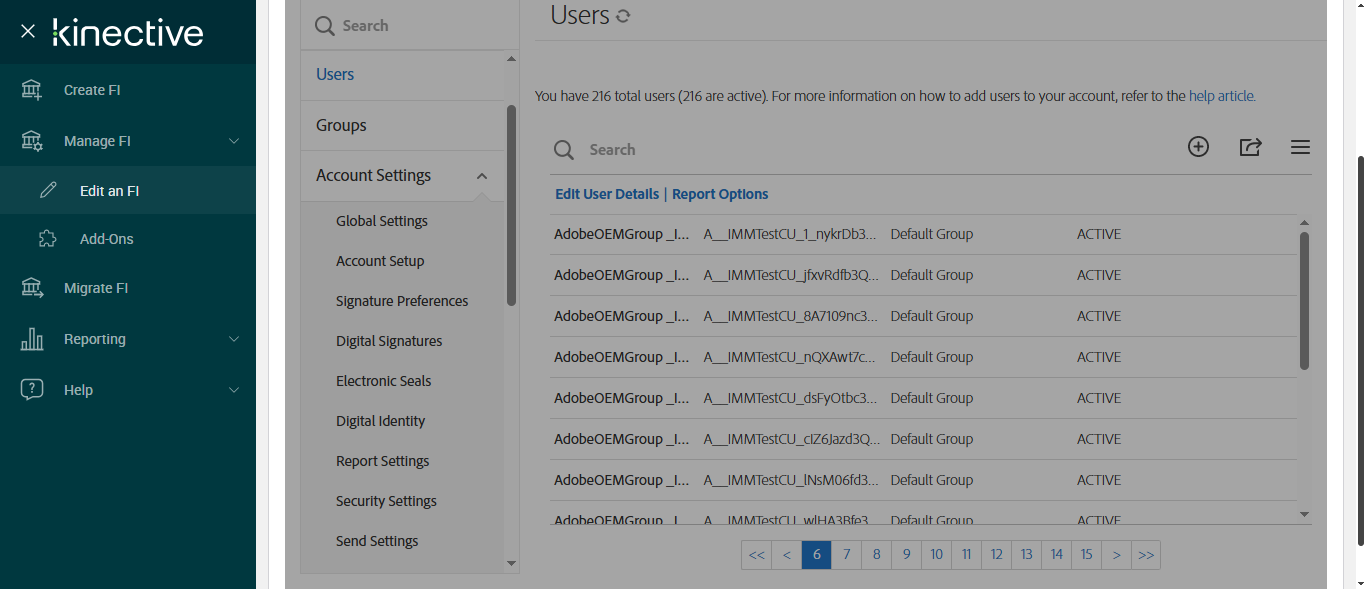Open the hamburger options menu icon
Image resolution: width=1366 pixels, height=589 pixels.
1300,147
